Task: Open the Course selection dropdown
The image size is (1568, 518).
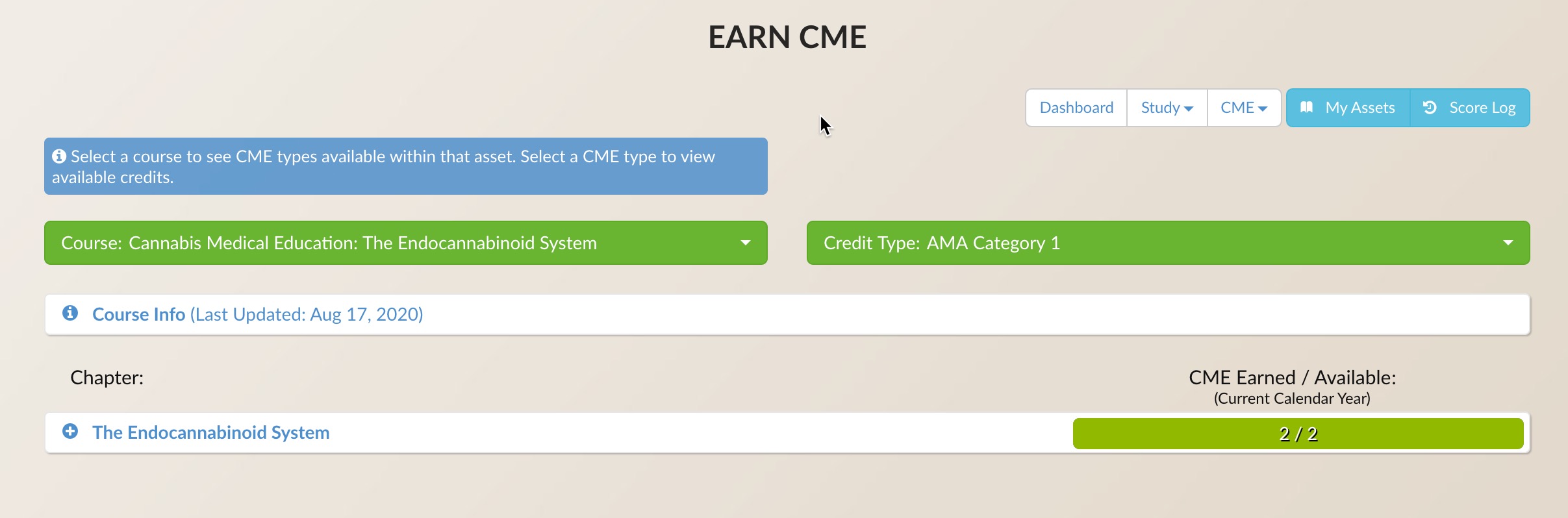Action: (406, 243)
